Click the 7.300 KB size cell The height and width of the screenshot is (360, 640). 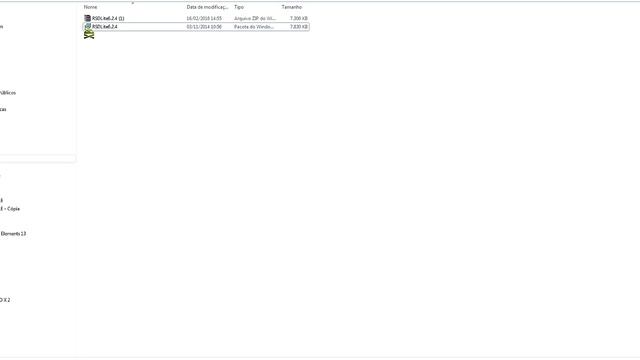(299, 18)
